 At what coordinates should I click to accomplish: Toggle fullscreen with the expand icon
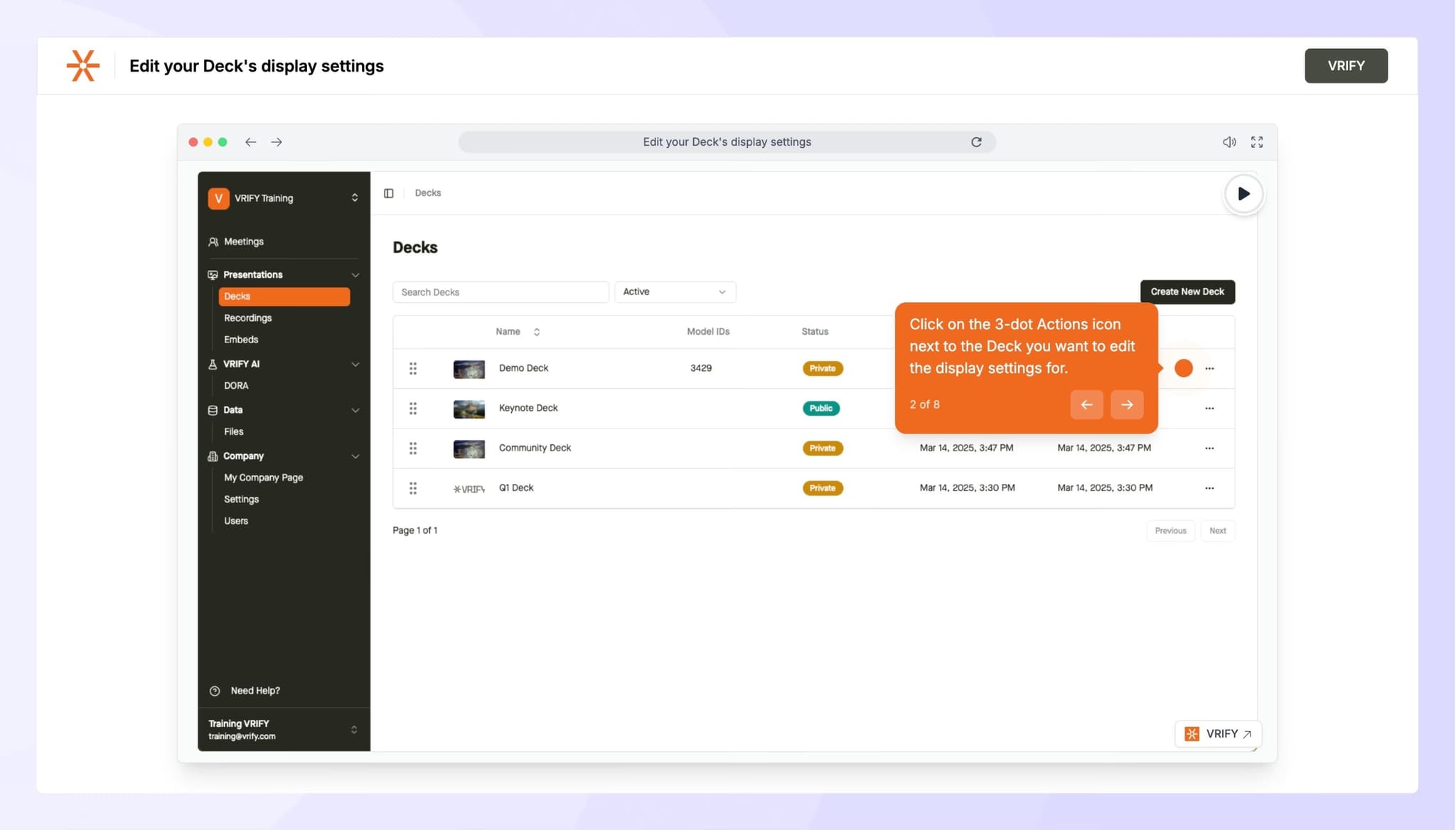1257,141
